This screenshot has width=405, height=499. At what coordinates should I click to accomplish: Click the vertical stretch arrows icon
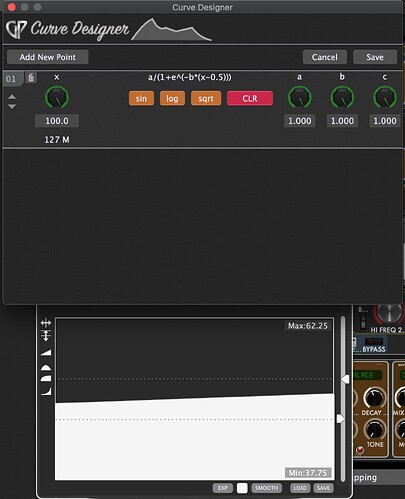click(x=46, y=336)
